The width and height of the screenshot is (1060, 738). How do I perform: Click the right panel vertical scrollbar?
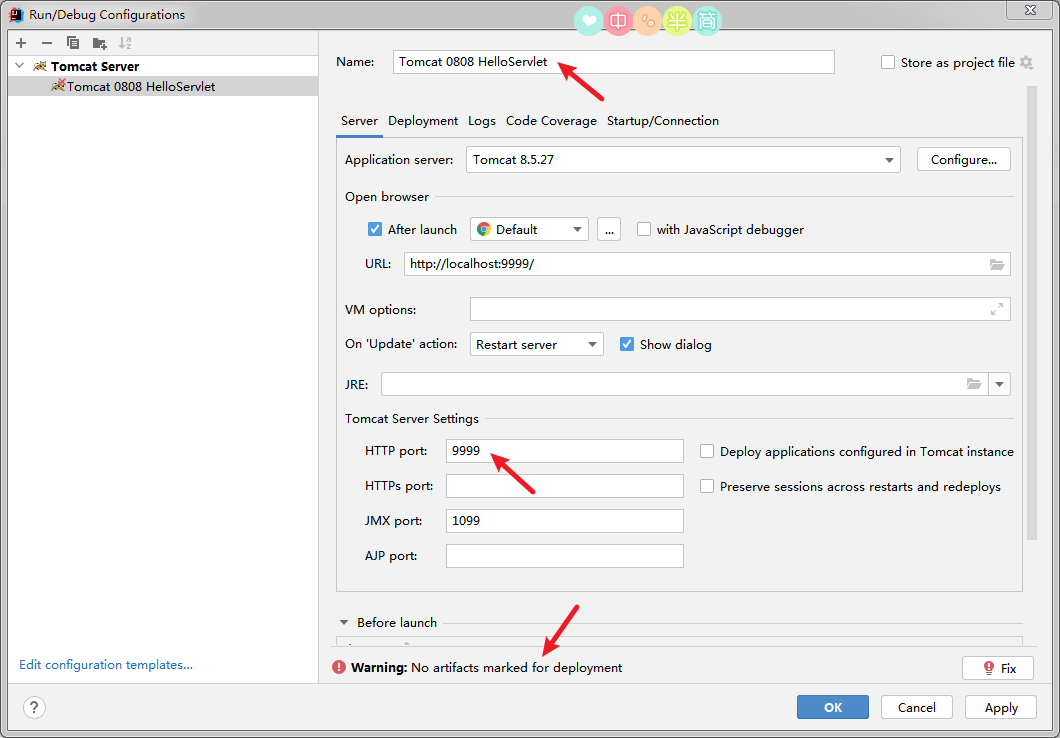click(1032, 312)
